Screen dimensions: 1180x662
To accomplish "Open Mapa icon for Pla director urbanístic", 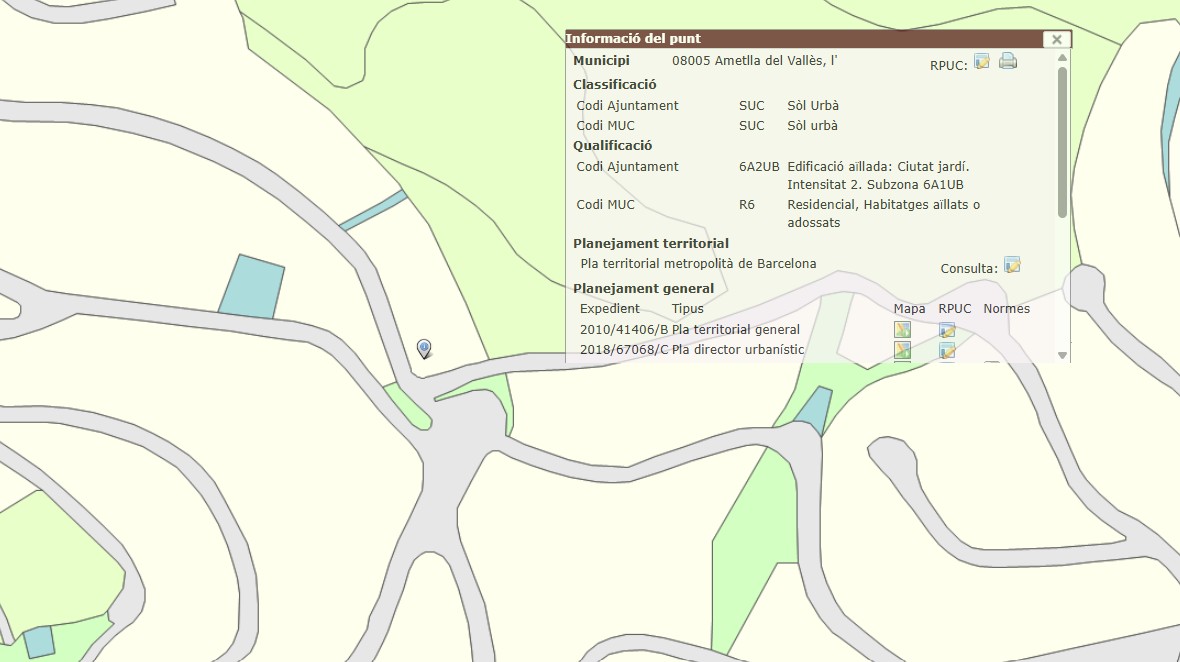I will [902, 350].
